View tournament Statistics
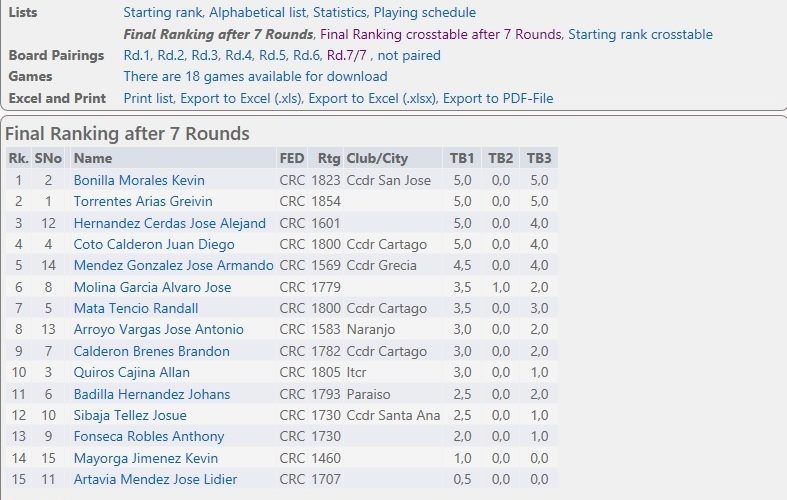Image resolution: width=787 pixels, height=500 pixels. [340, 13]
